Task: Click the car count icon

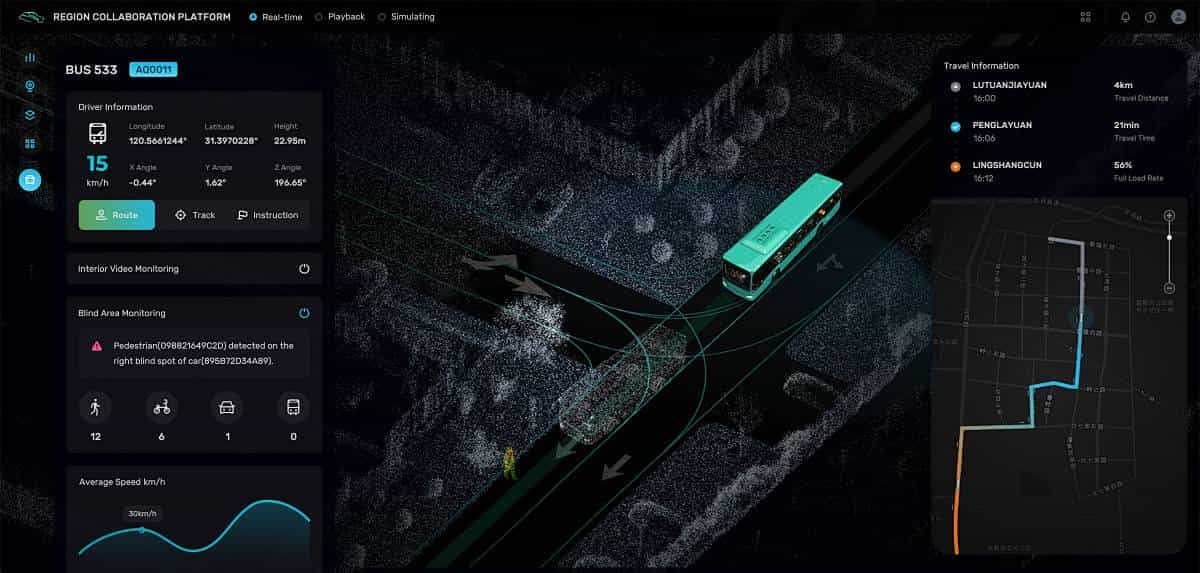Action: [x=227, y=407]
